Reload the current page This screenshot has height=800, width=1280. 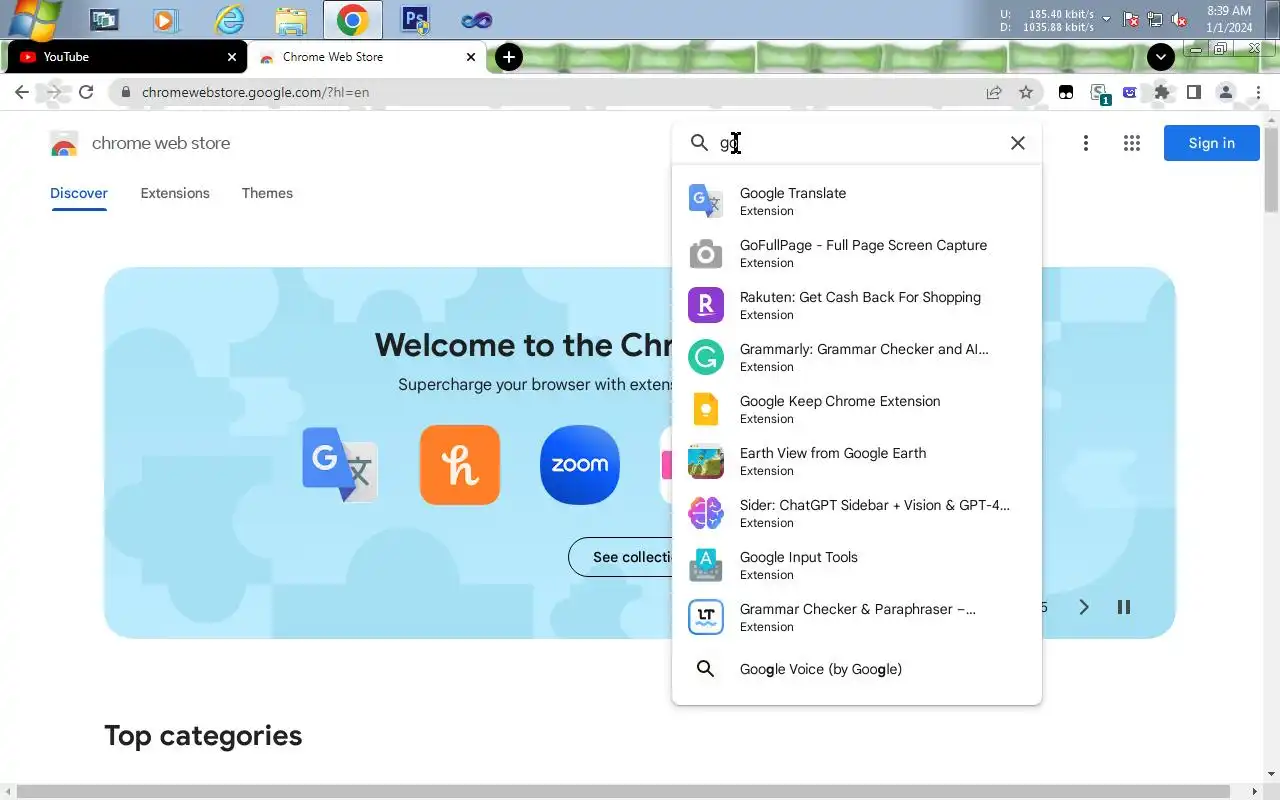tap(86, 92)
